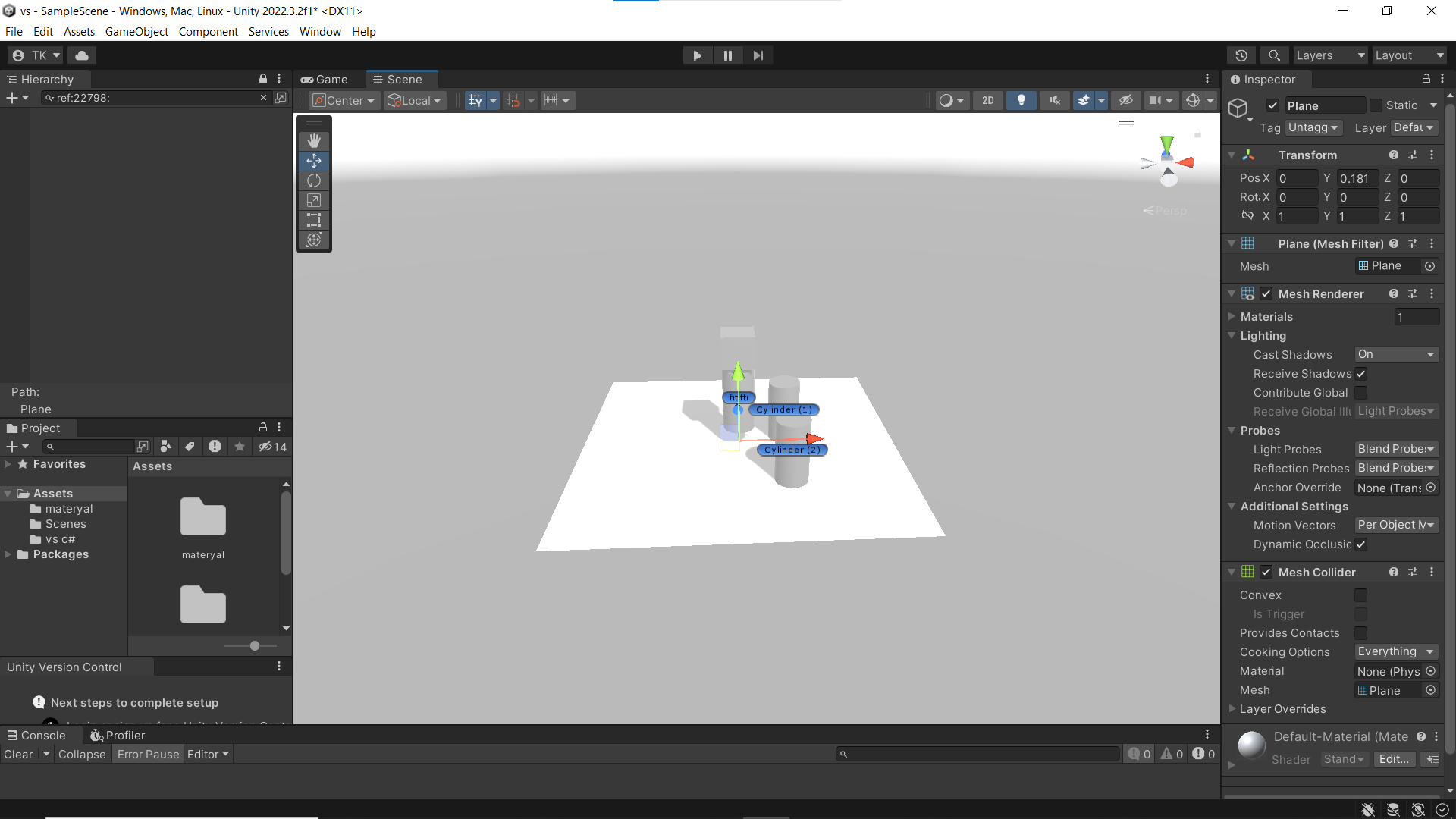Adjust the Project icon size slider
Screen dimensions: 1456x819
[x=255, y=646]
